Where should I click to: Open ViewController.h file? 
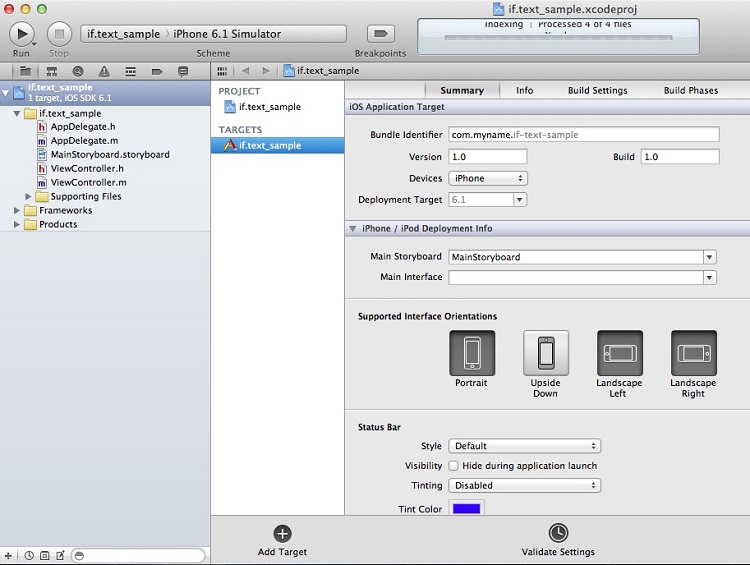click(x=87, y=168)
